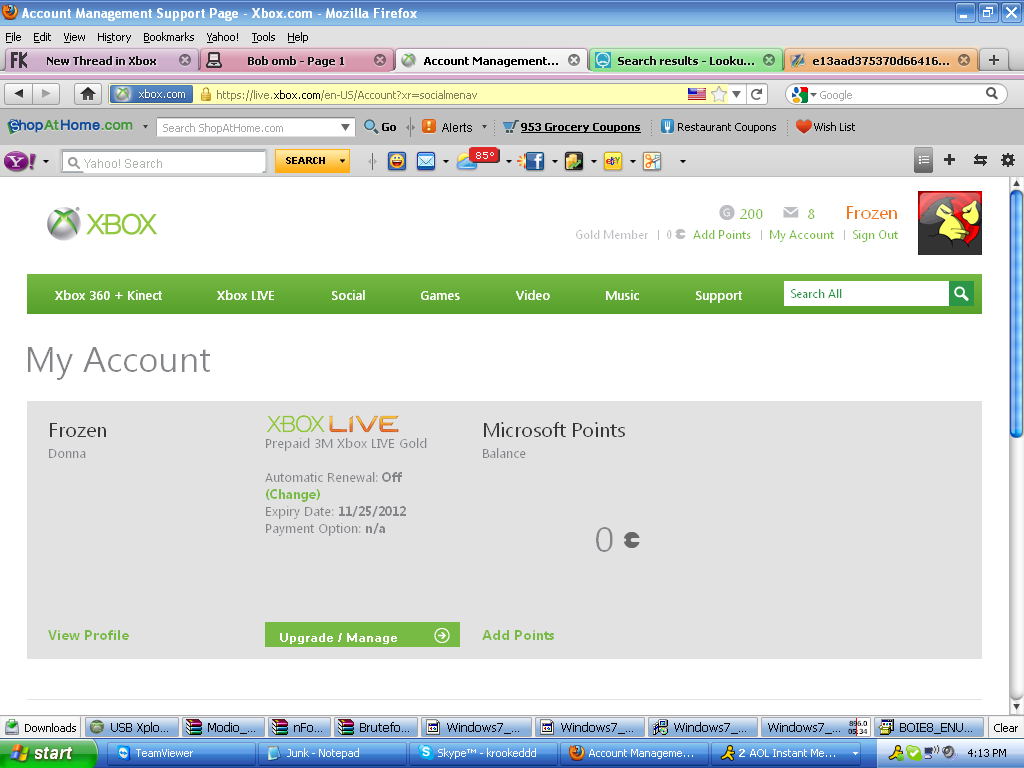Click Add Points under Microsoft Points balance
Screen dimensions: 1024x768
point(518,635)
